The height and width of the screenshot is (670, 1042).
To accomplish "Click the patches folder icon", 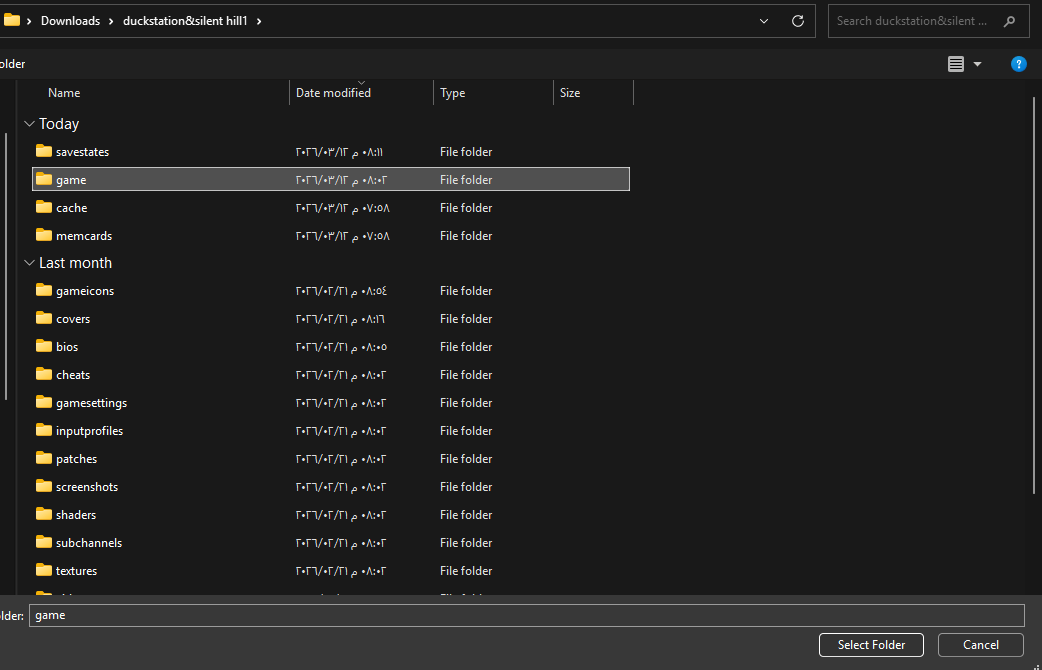I will coord(44,458).
